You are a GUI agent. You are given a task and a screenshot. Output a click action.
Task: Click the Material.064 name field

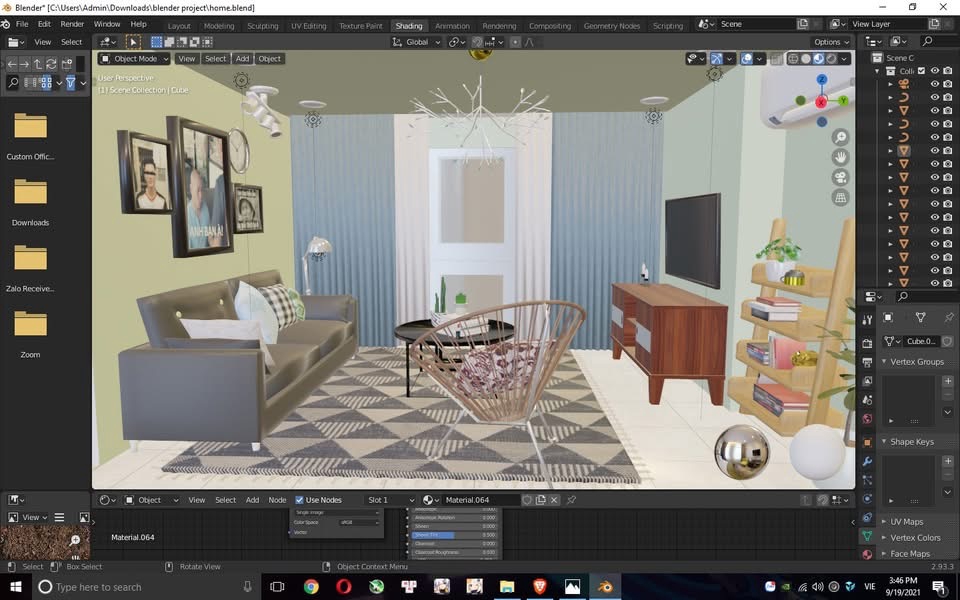pyautogui.click(x=478, y=500)
